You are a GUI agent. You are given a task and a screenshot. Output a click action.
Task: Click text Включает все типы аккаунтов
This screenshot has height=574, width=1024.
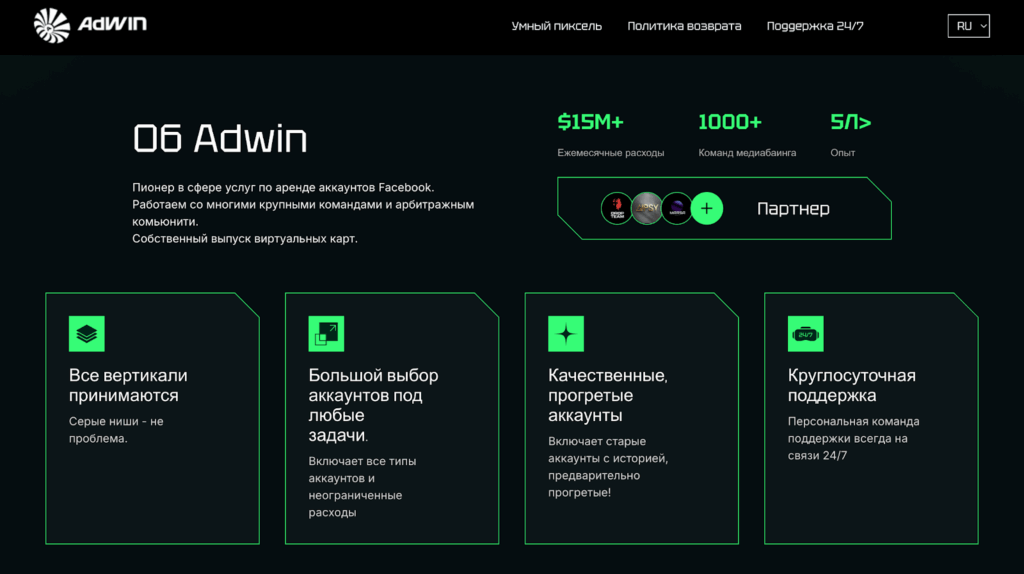click(x=362, y=486)
